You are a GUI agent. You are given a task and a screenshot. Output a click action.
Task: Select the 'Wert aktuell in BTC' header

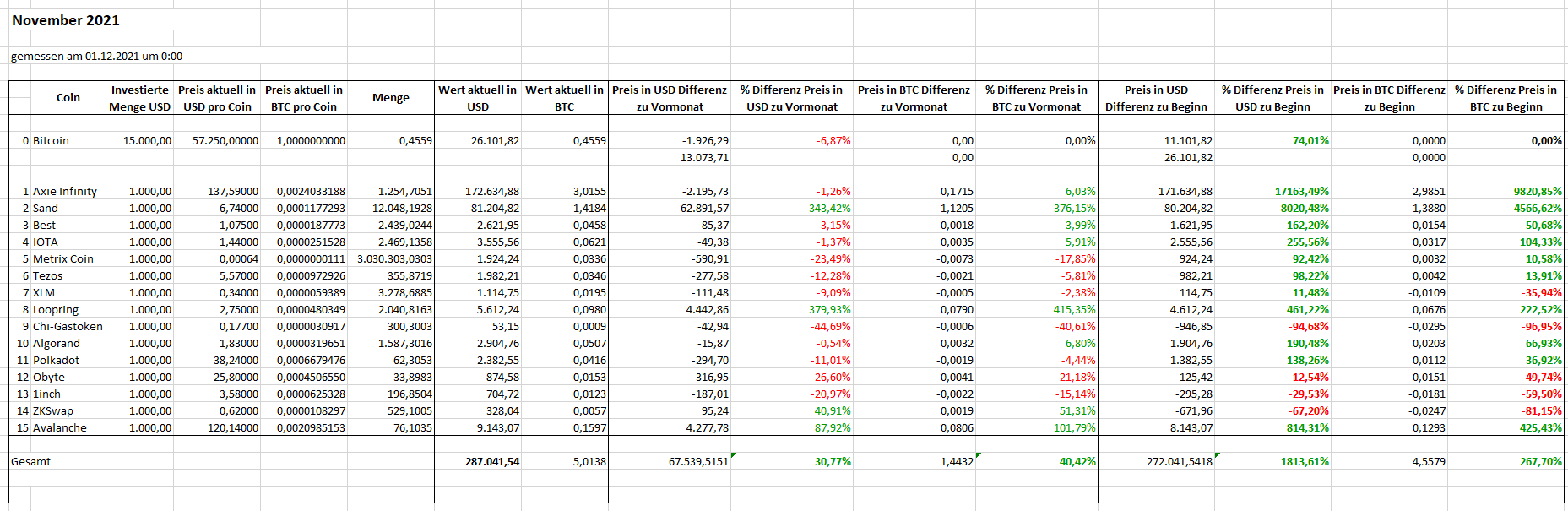(565, 98)
